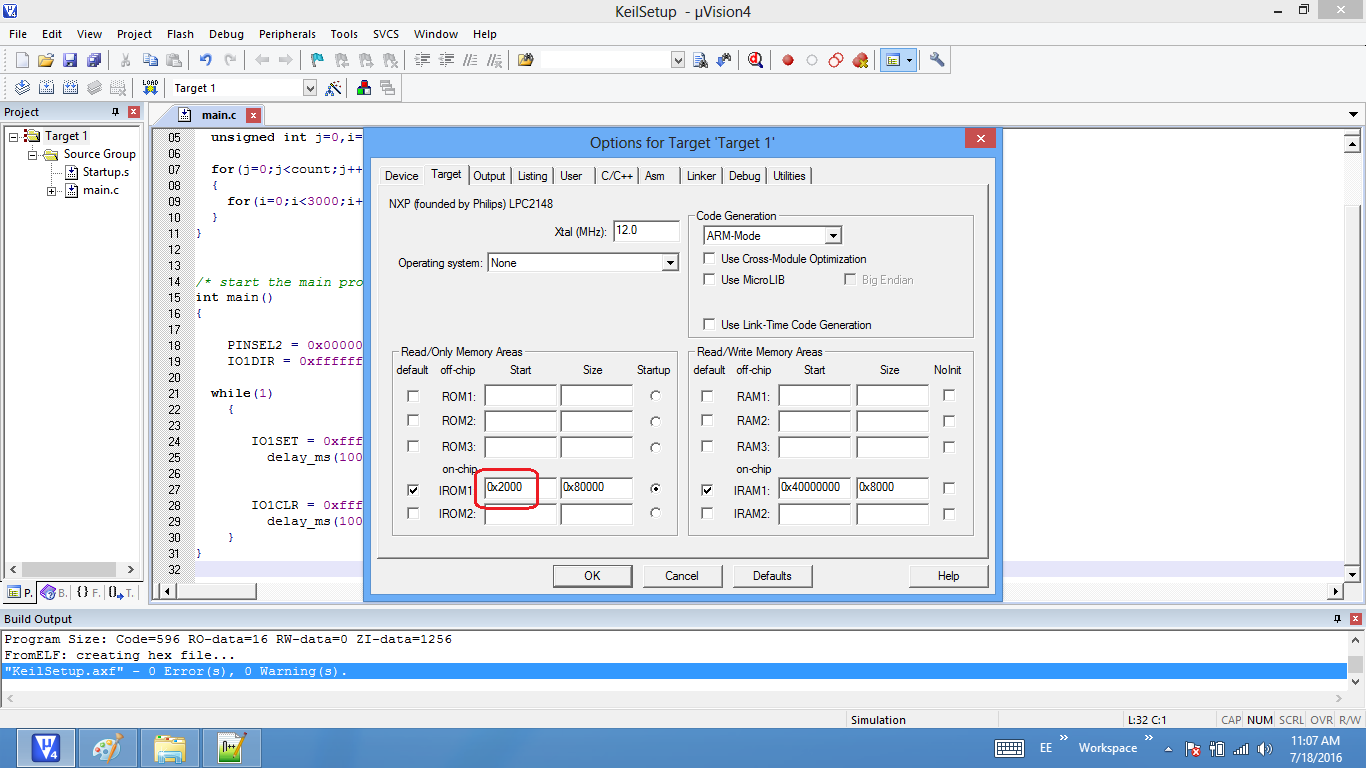Uncheck the IROM1 default checkbox
Viewport: 1366px width, 768px height.
pos(413,490)
